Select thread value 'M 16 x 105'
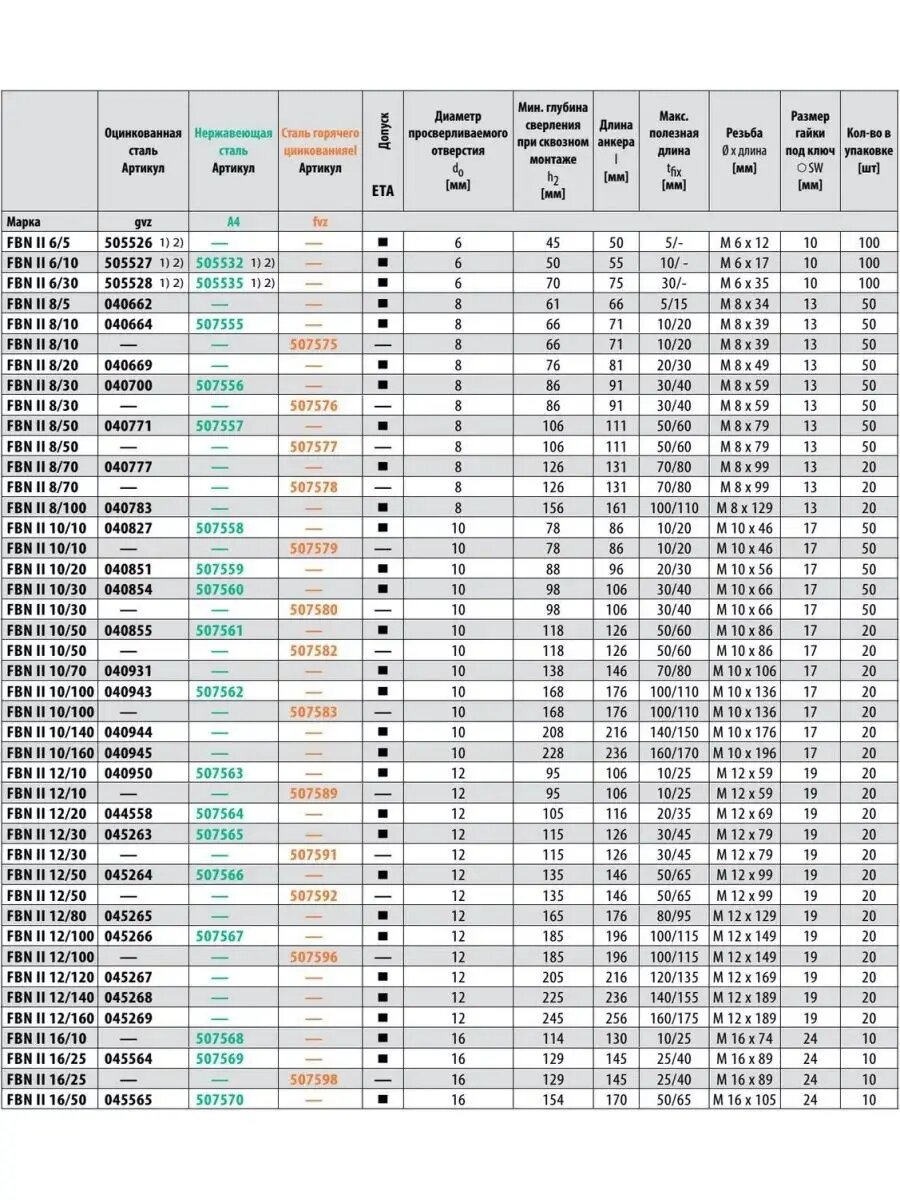 744,1099
